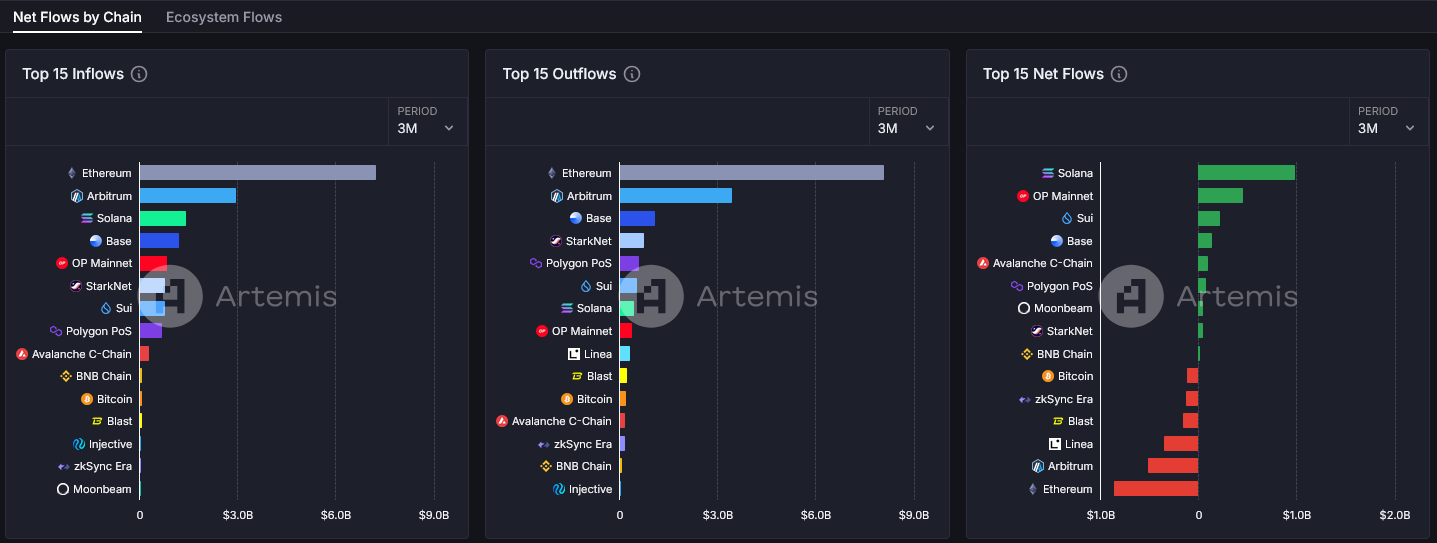Click the Arbitrum icon in Inflows chart
Image resolution: width=1437 pixels, height=543 pixels.
[76, 196]
